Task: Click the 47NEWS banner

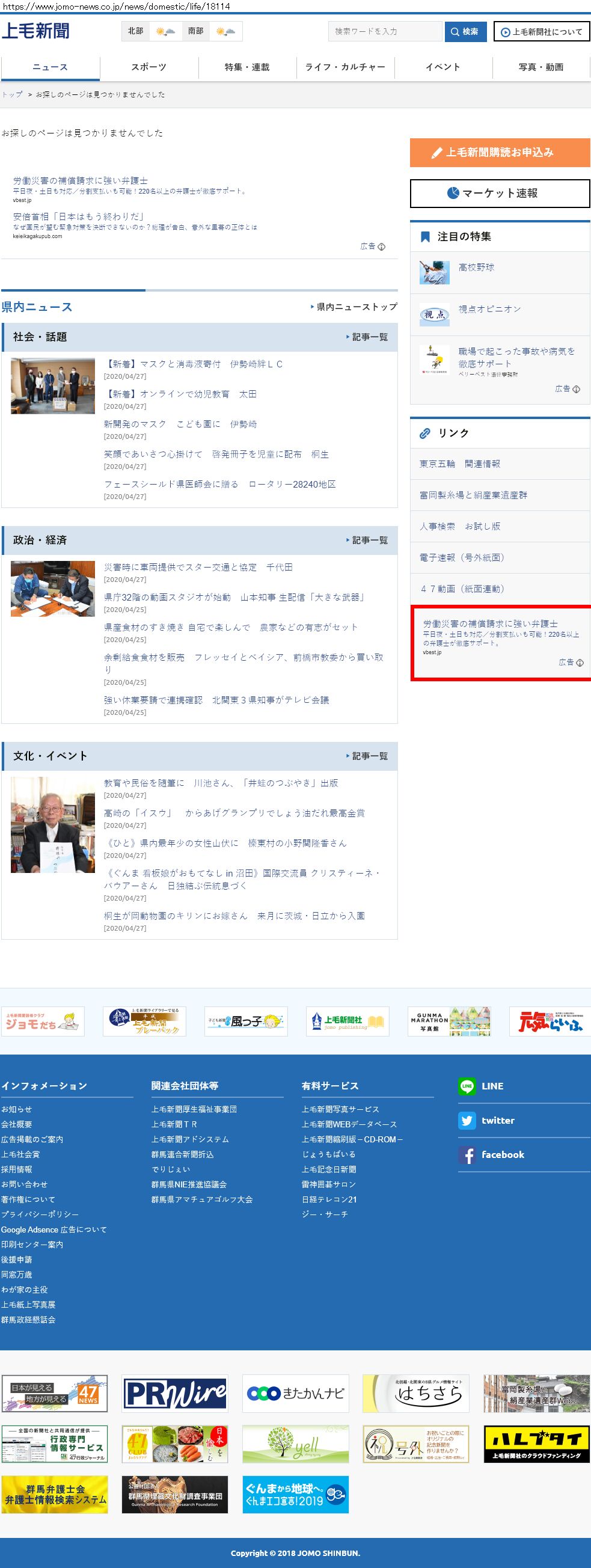Action: 54,1393
